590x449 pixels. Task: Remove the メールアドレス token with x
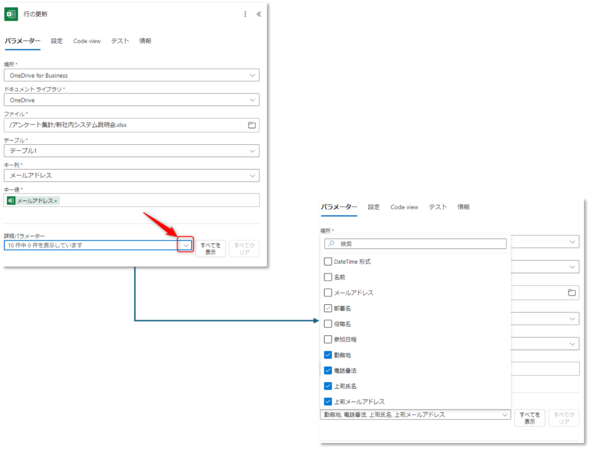56,201
